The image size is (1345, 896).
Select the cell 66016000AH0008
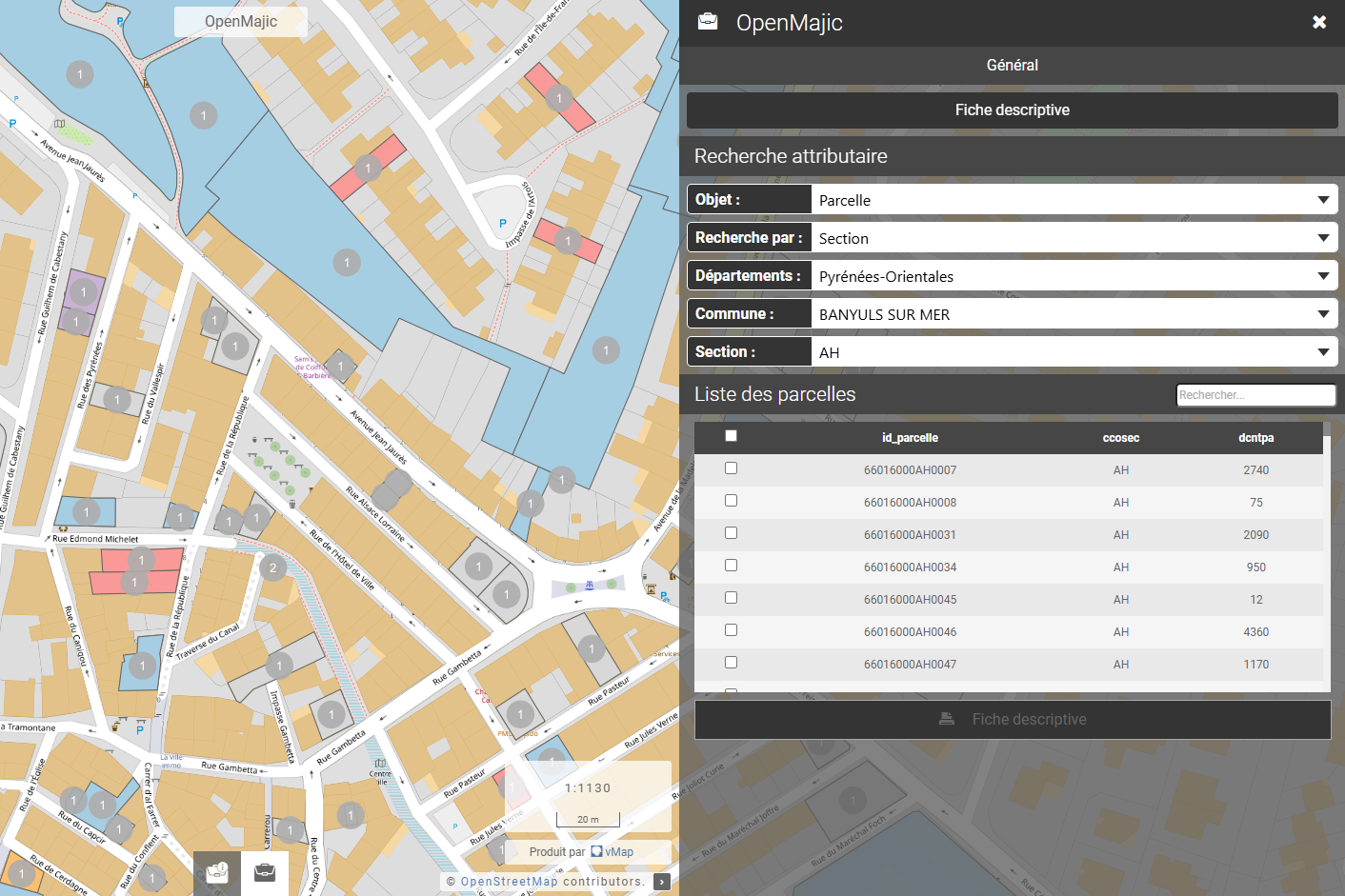click(910, 503)
